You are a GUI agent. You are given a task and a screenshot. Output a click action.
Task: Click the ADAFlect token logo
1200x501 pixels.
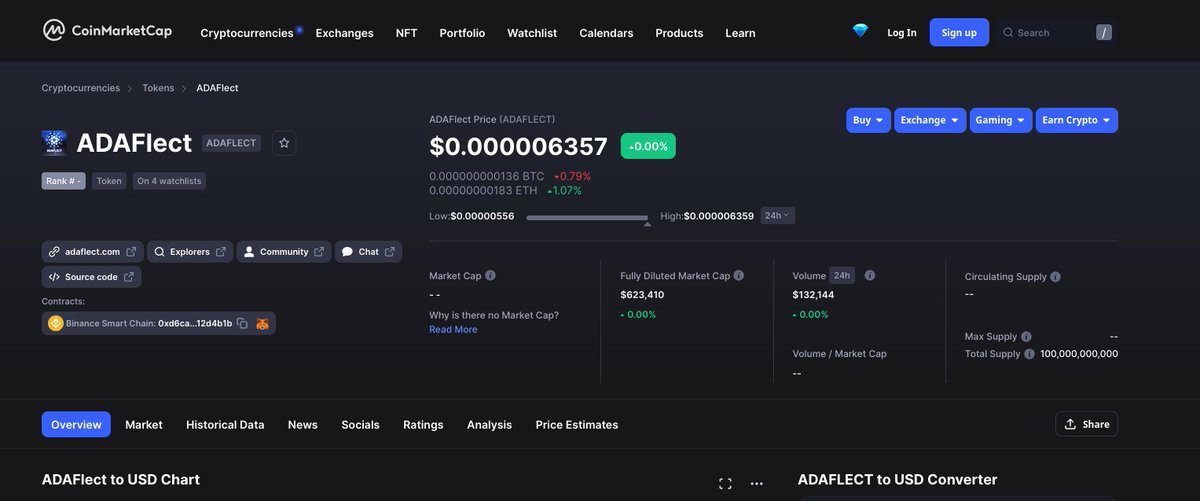54,143
